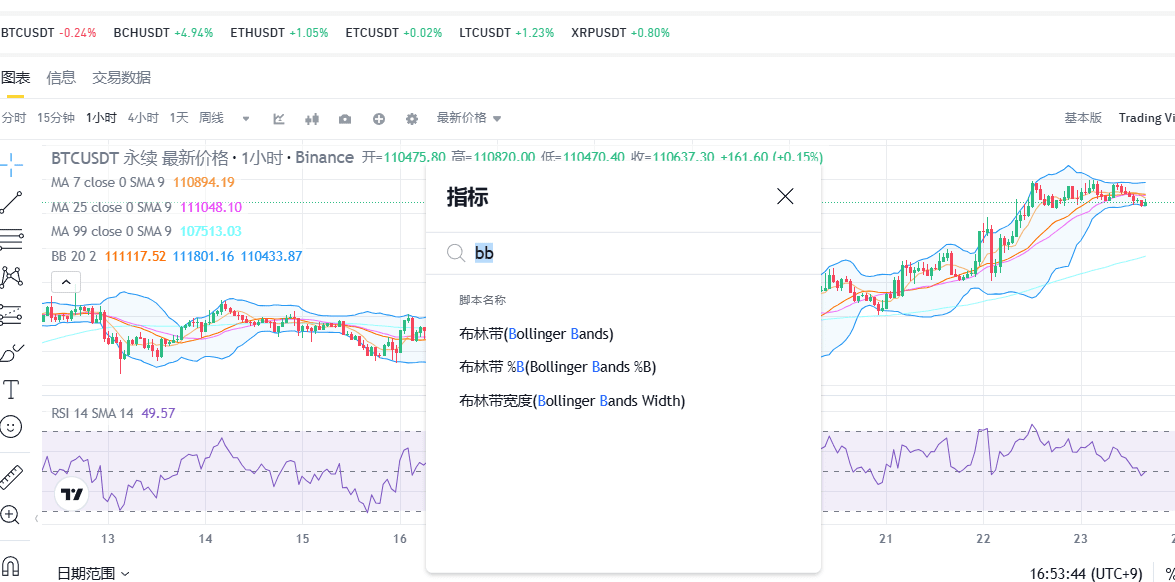This screenshot has width=1175, height=582.
Task: Click the 16:53:44 (UTC+9) timezone clock
Action: [x=1087, y=573]
